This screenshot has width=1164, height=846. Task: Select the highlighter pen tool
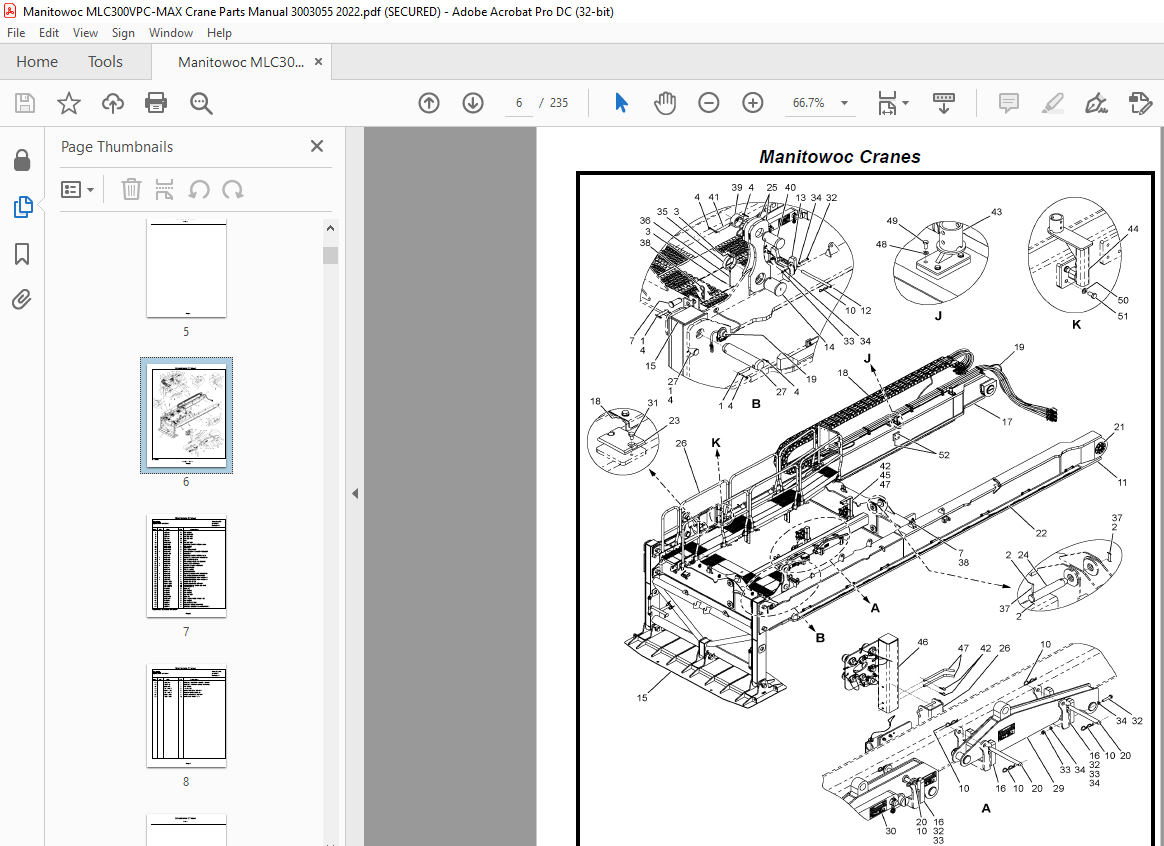(x=1053, y=103)
